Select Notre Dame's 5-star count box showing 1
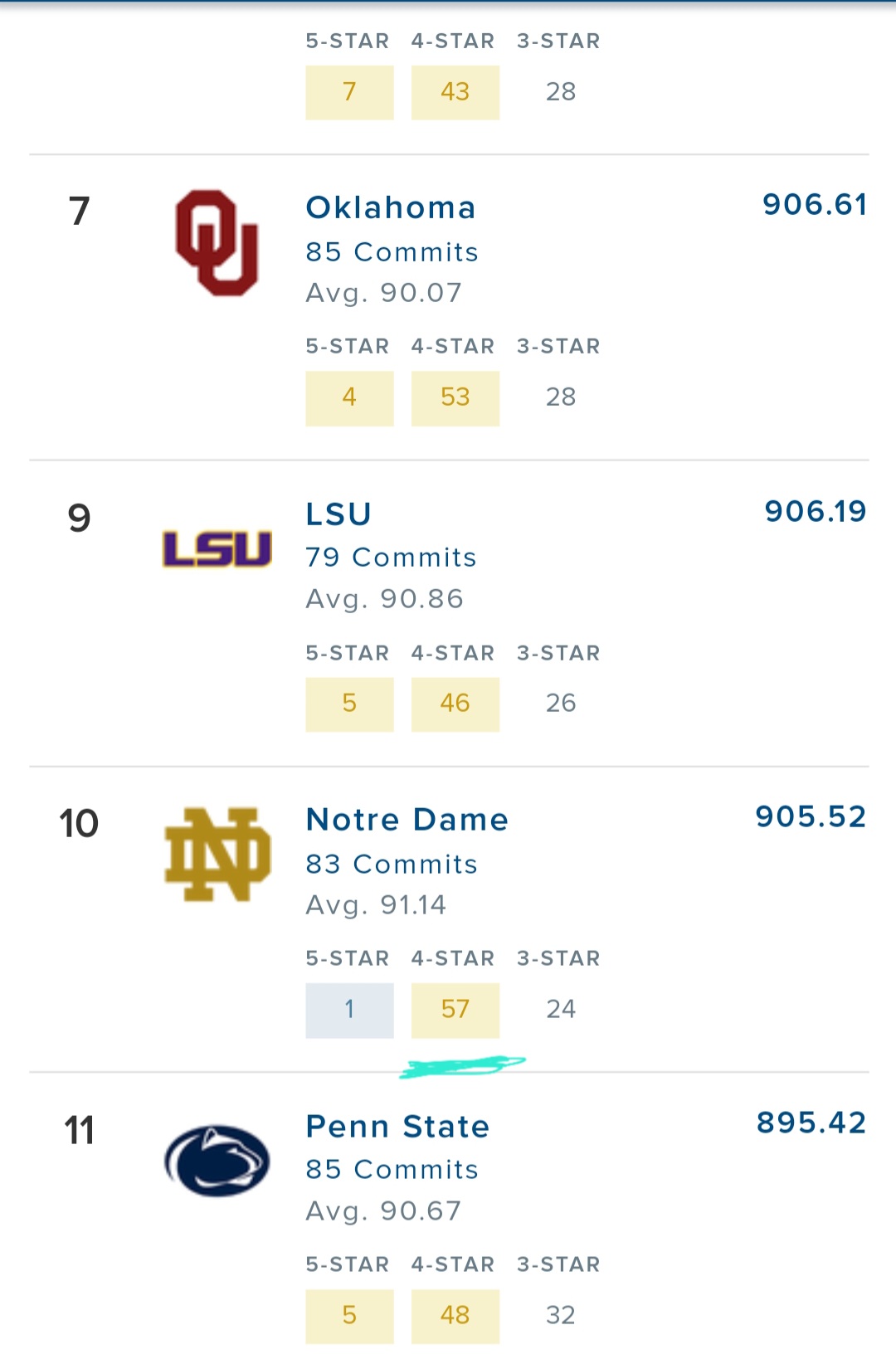Image resolution: width=896 pixels, height=1359 pixels. [349, 1010]
